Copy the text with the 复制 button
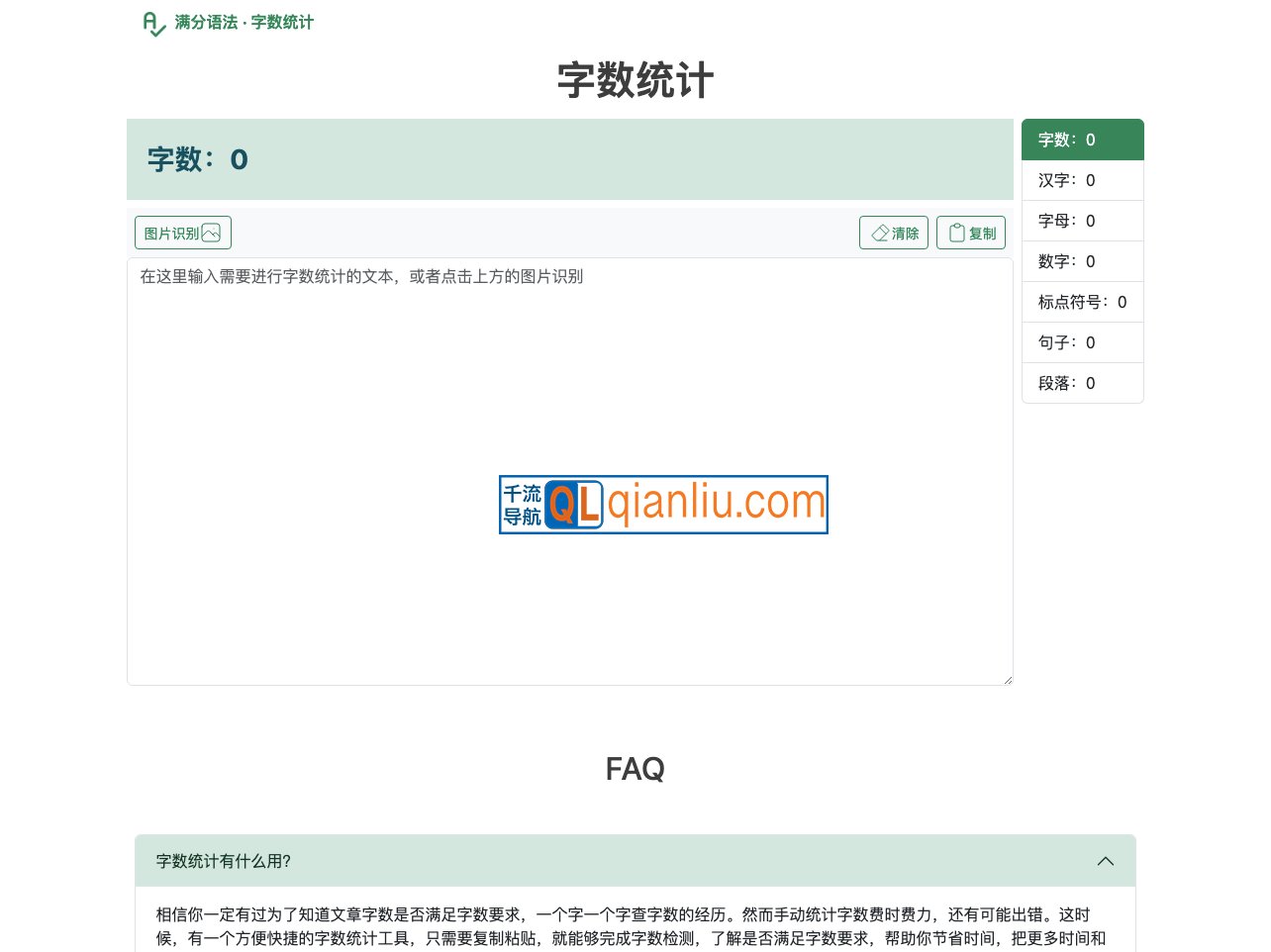 click(970, 233)
